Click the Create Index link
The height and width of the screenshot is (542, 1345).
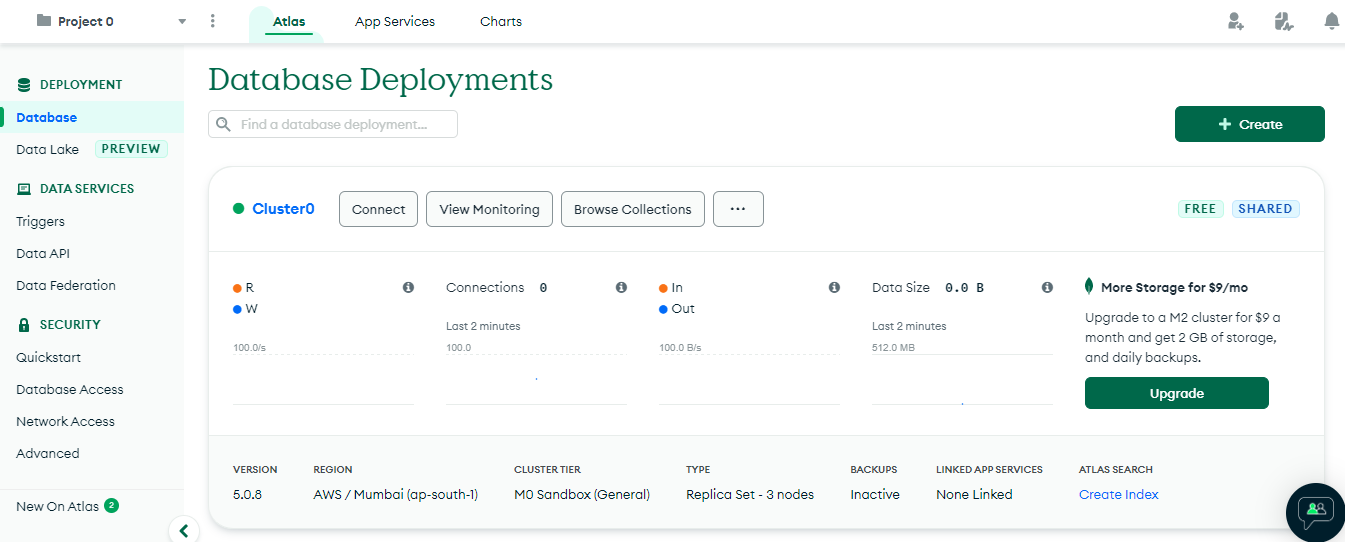tap(1119, 494)
